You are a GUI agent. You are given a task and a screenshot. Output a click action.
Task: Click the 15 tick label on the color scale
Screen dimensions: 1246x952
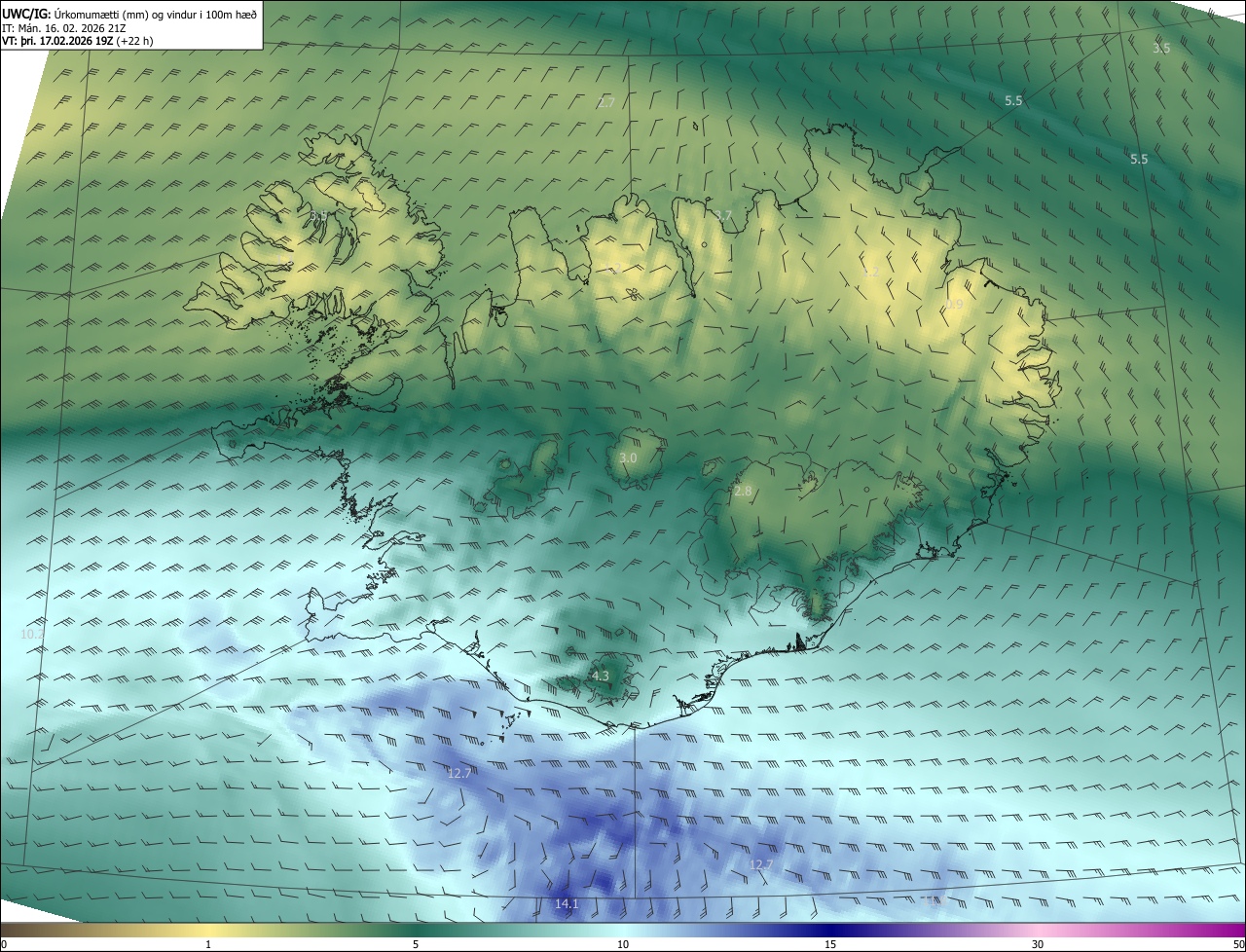coord(830,944)
